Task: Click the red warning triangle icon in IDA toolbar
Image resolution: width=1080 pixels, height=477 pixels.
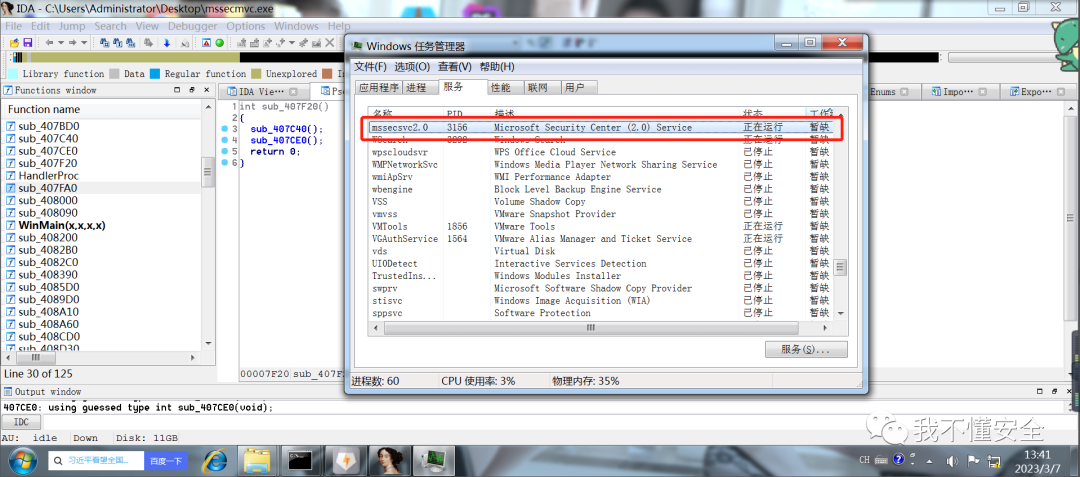Action: (x=207, y=43)
